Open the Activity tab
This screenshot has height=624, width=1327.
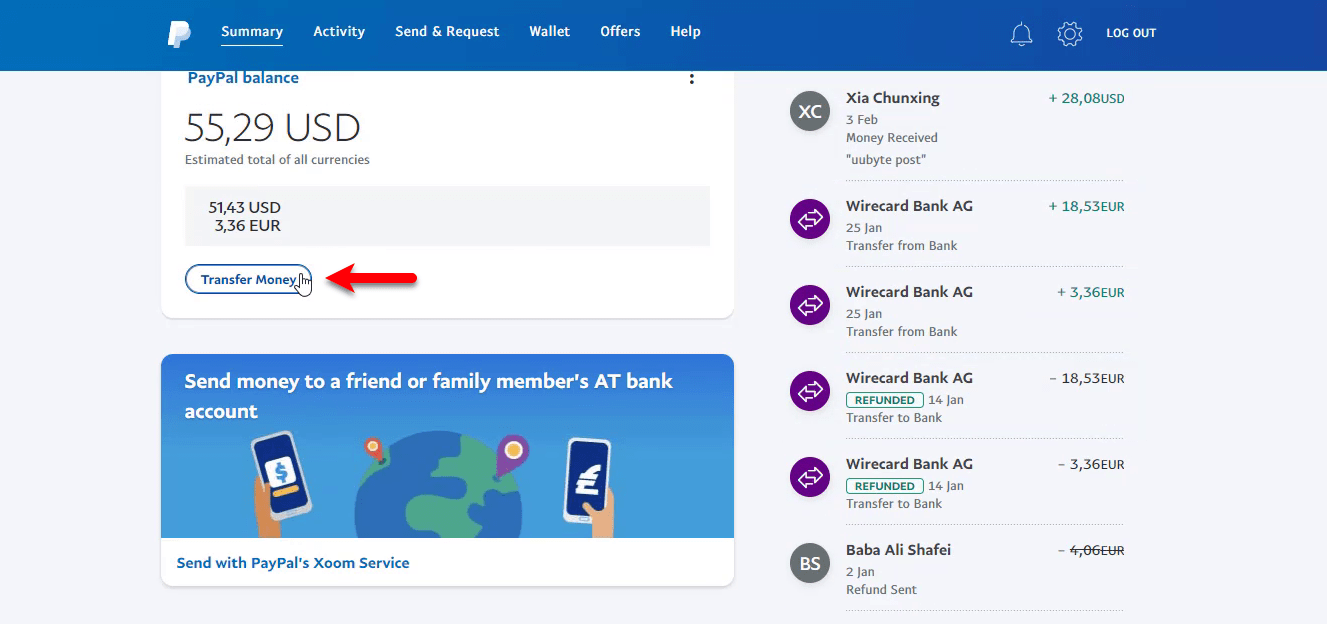click(x=339, y=32)
